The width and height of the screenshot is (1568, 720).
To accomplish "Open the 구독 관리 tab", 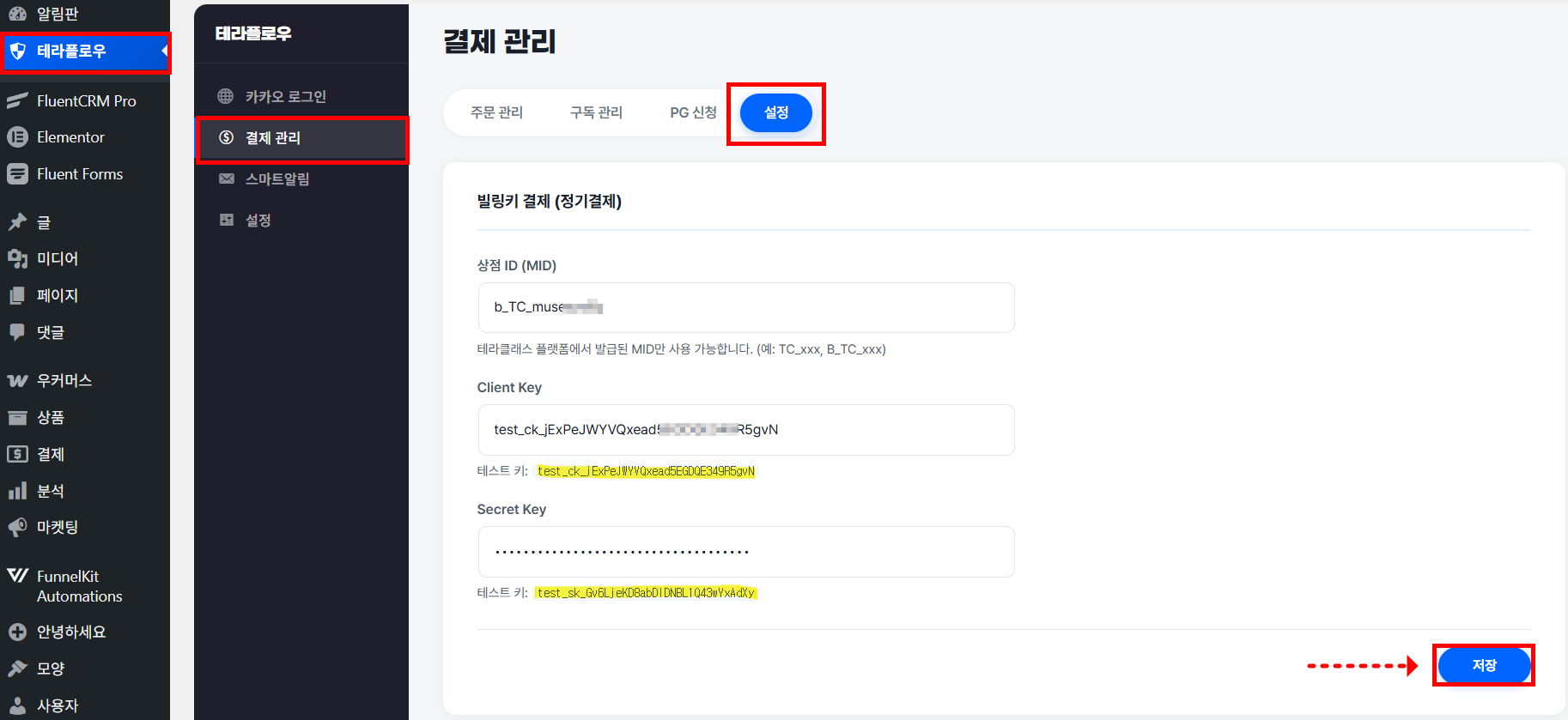I will click(596, 112).
